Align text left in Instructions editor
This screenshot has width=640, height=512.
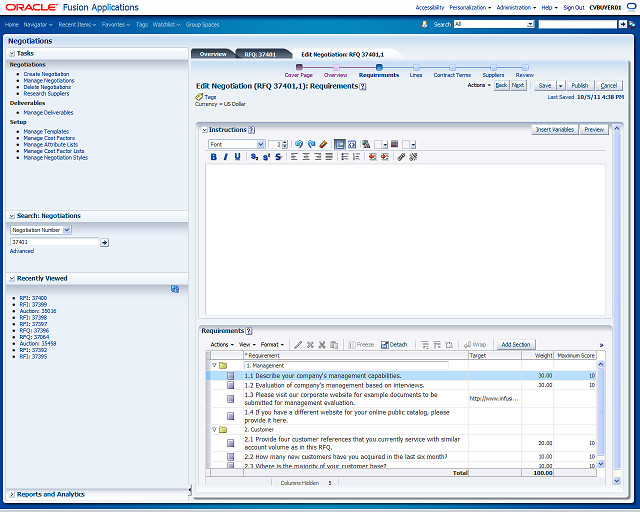pos(294,157)
